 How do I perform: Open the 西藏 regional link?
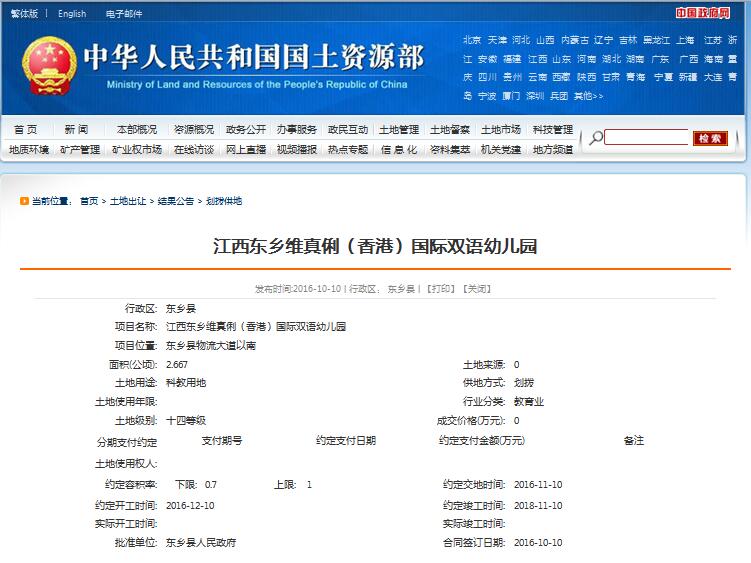[561, 77]
